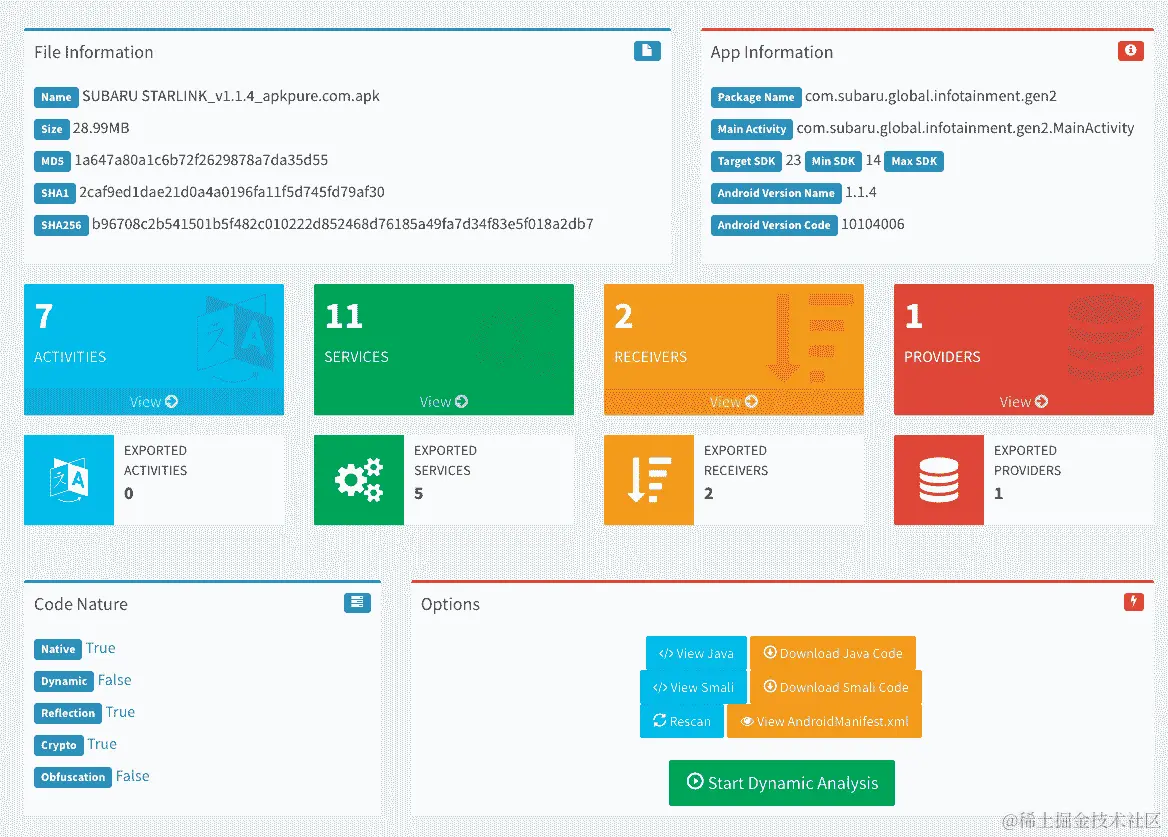The image size is (1168, 837).
Task: Open View AndroidManifest.xml
Action: (824, 721)
